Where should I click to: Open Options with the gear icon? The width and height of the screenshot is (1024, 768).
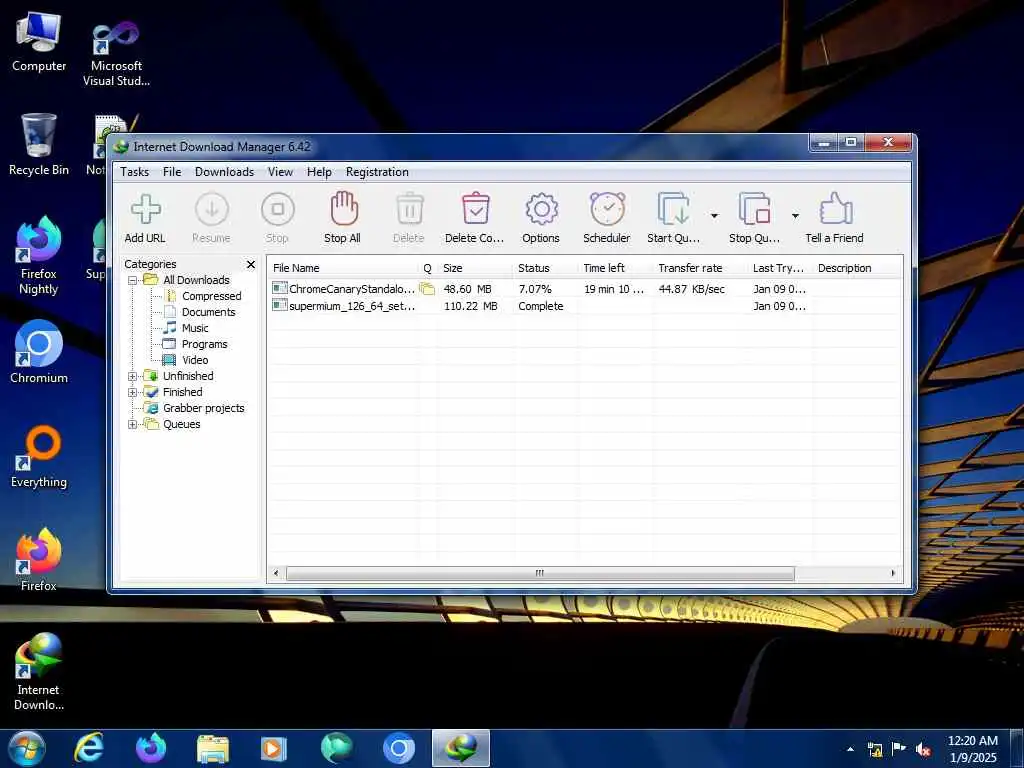541,209
